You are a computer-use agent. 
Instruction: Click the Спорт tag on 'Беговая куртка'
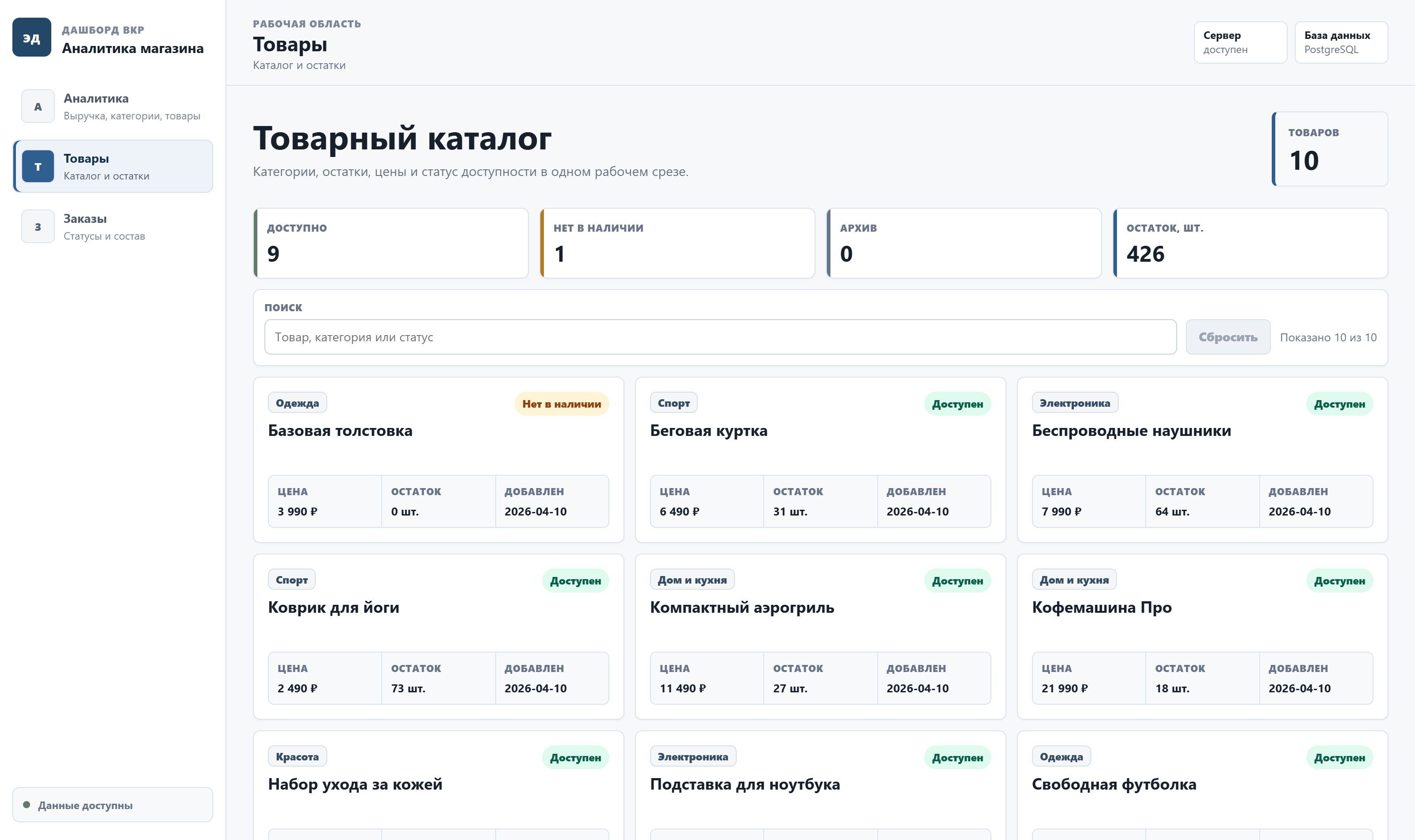pos(673,403)
